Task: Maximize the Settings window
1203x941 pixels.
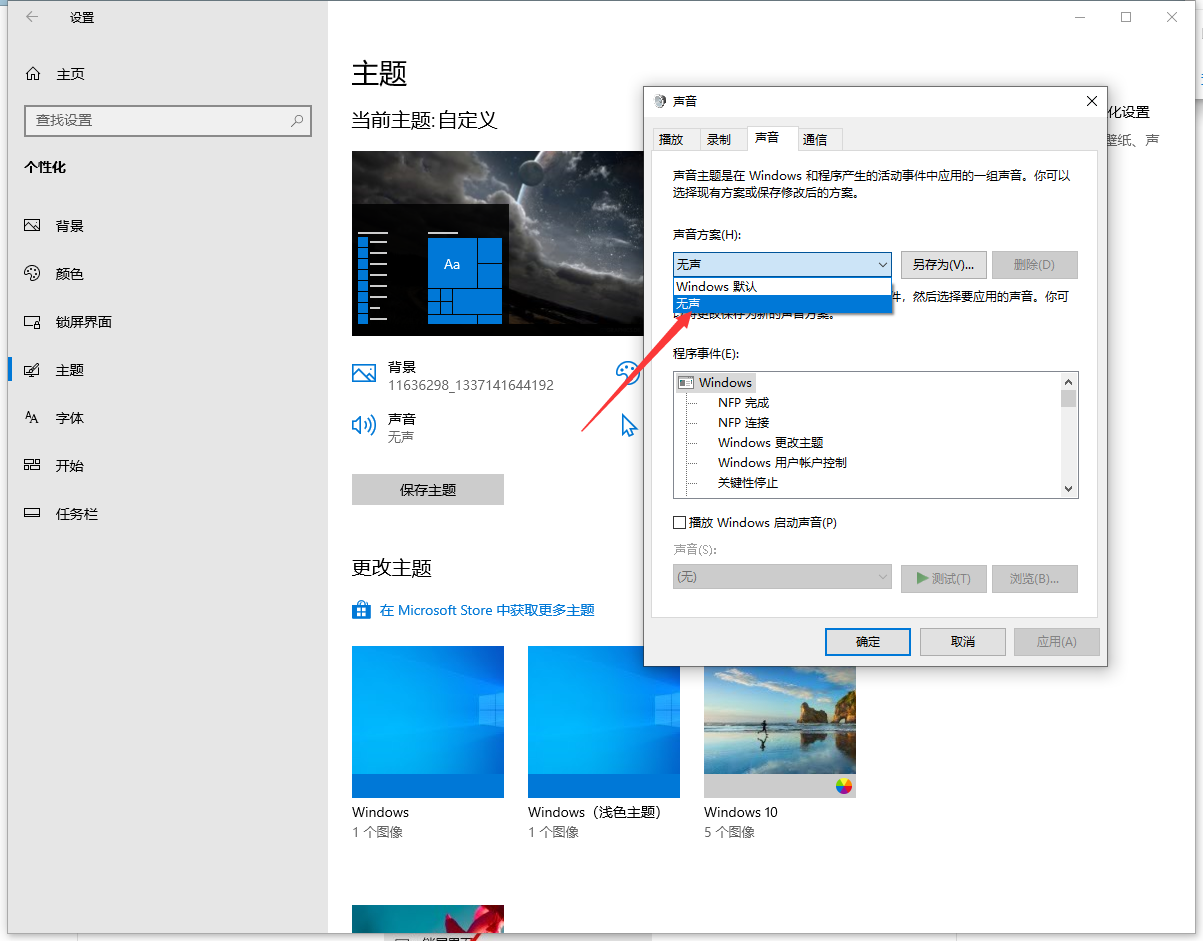Action: click(x=1126, y=17)
